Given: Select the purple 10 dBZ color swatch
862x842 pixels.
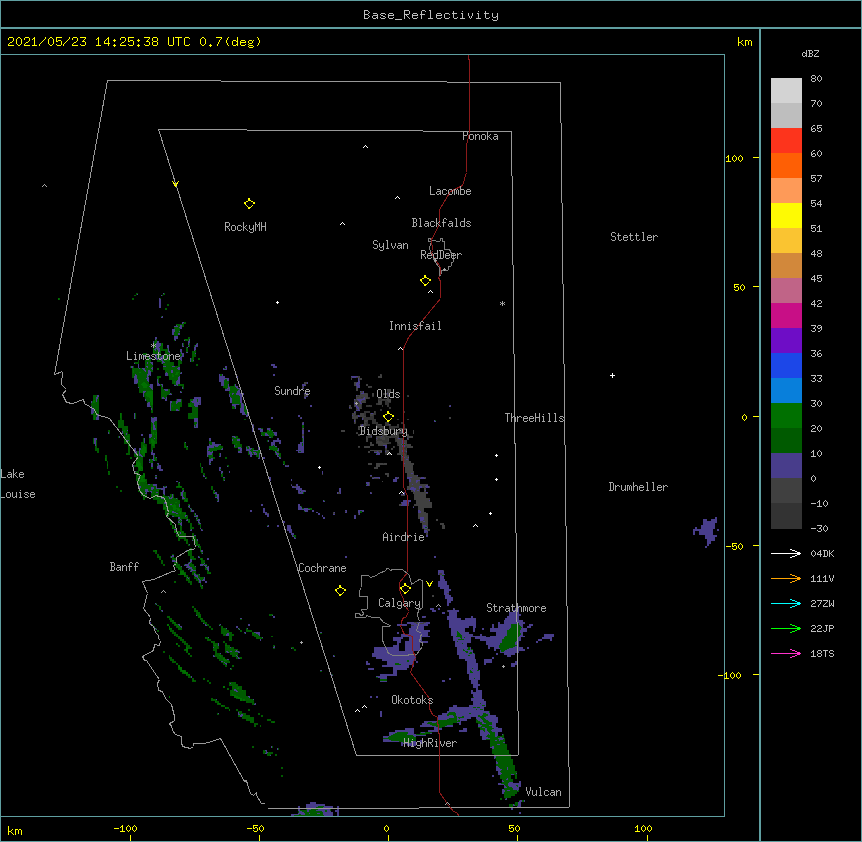Looking at the screenshot, I should (x=786, y=466).
